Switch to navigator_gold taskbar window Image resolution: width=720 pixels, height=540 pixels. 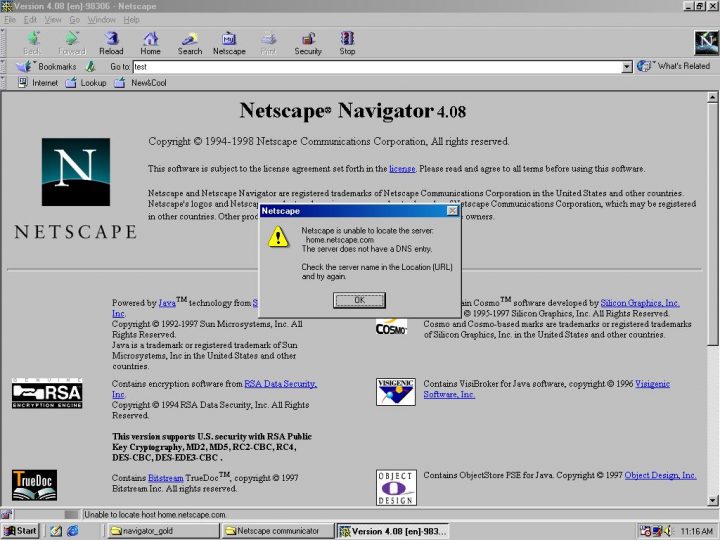(x=163, y=531)
